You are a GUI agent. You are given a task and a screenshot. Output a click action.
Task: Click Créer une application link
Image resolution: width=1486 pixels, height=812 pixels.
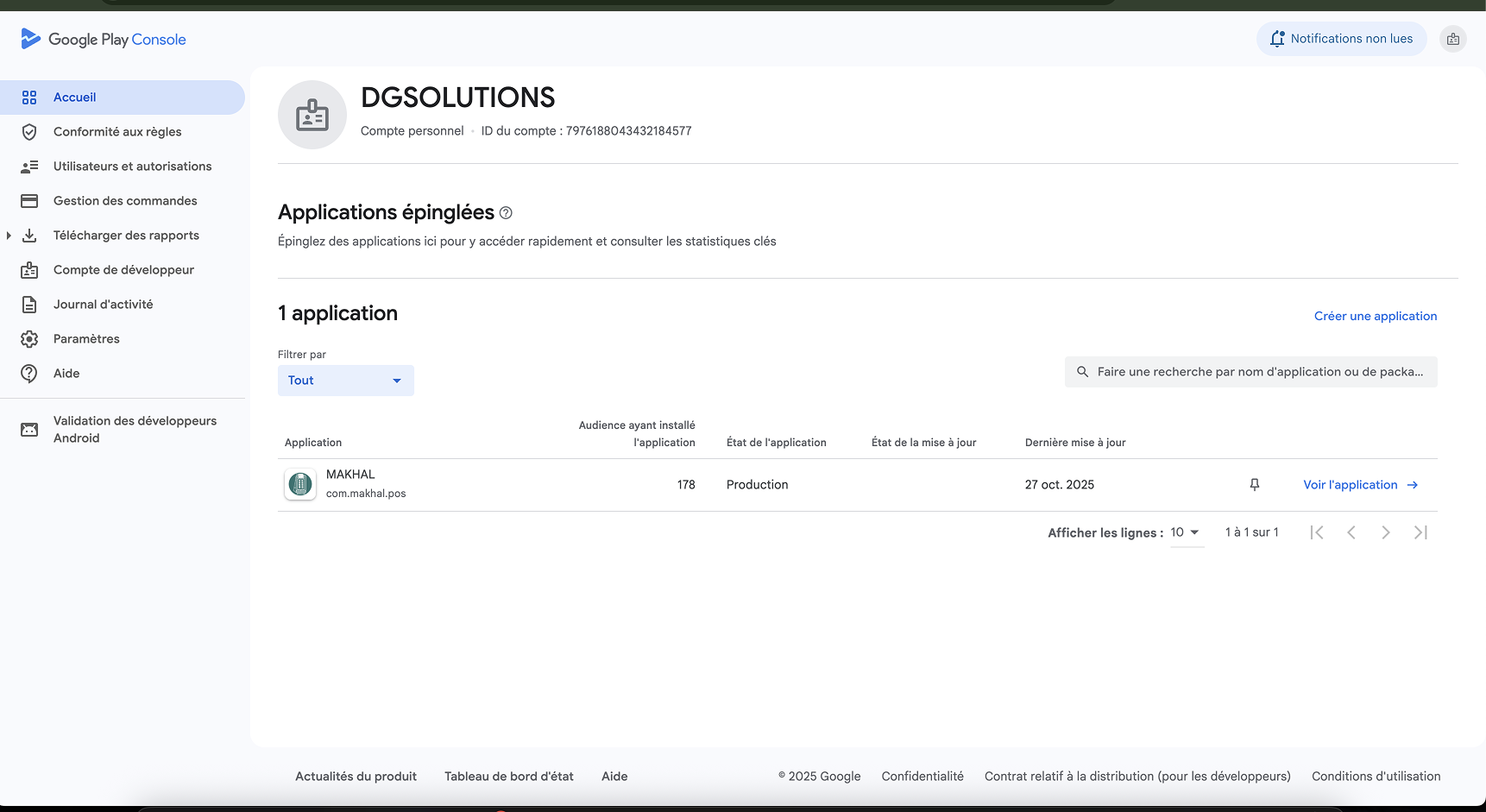(x=1375, y=316)
